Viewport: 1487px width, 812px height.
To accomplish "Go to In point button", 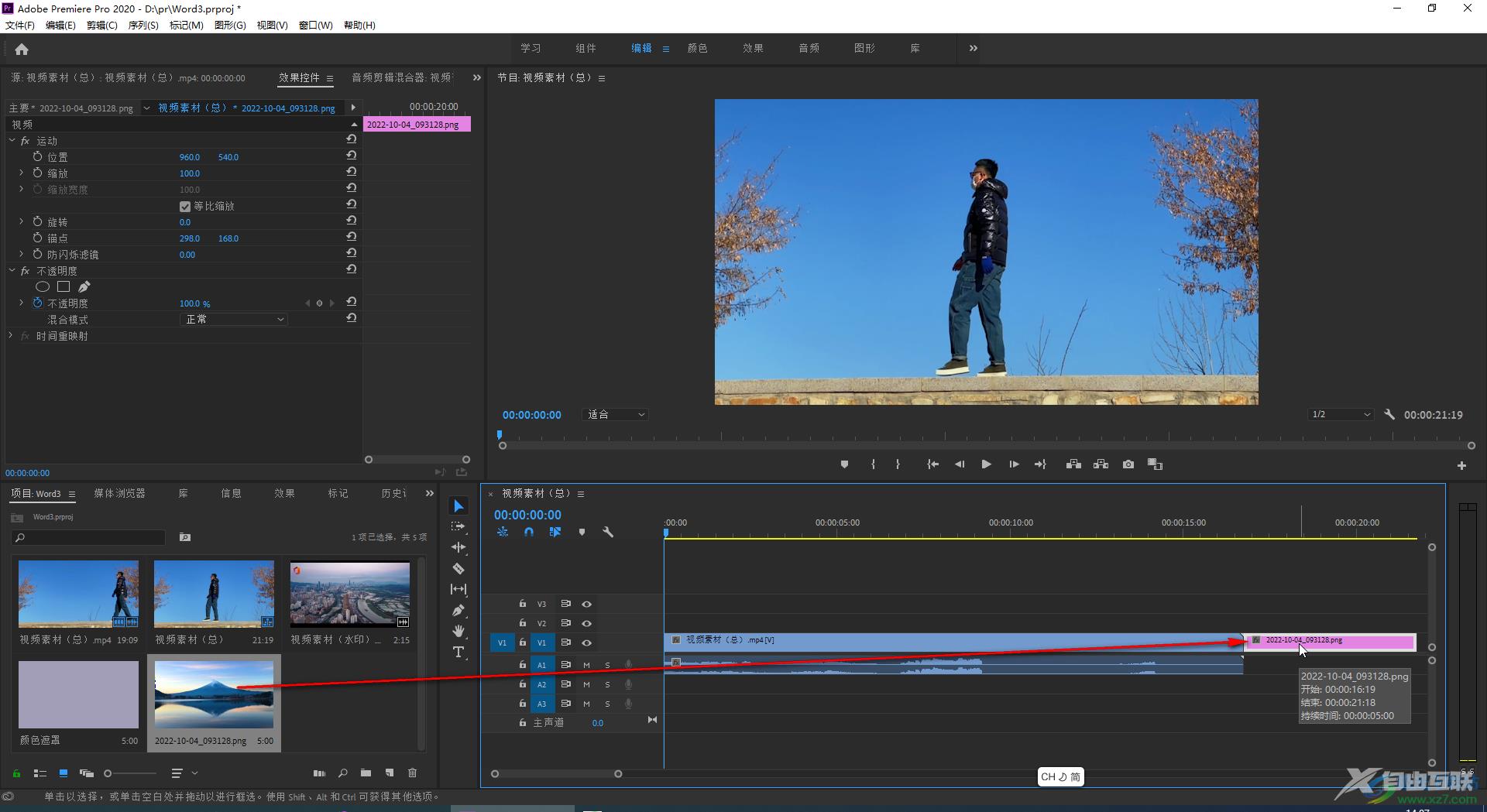I will tap(933, 464).
